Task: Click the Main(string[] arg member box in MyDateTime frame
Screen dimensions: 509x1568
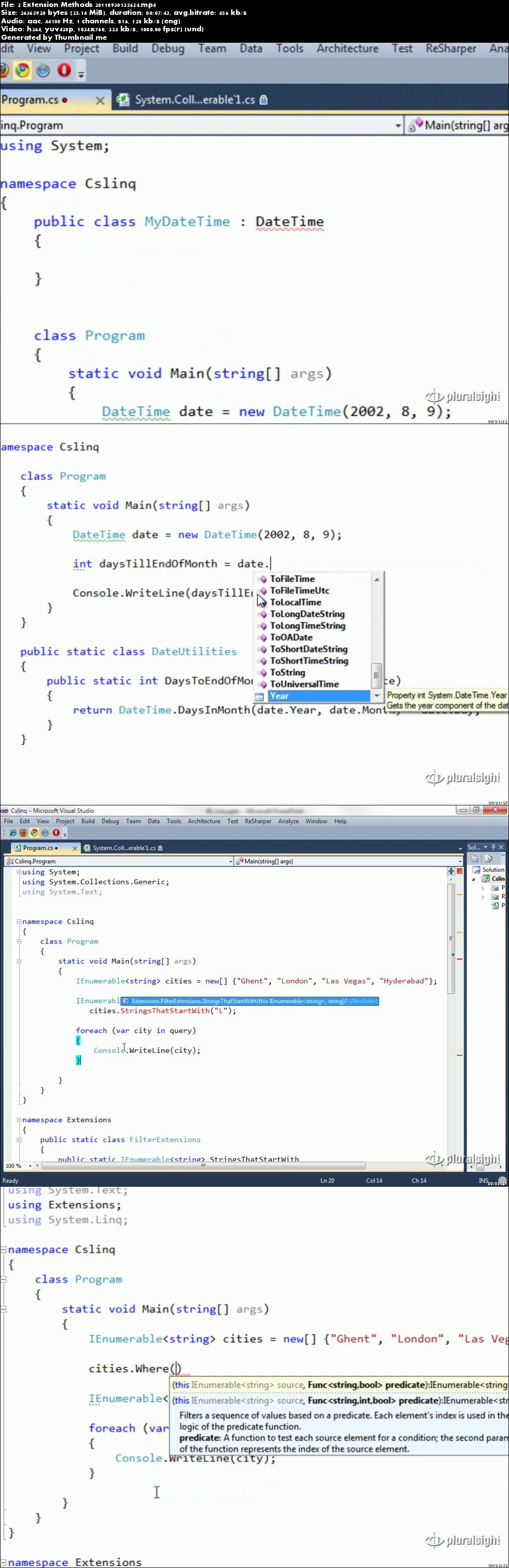Action: click(x=457, y=125)
